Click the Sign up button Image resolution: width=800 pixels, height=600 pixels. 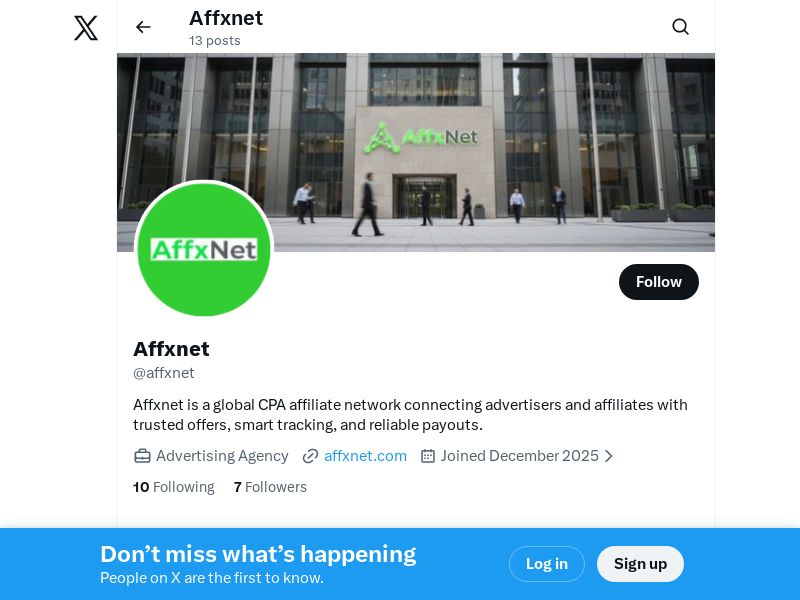click(640, 564)
